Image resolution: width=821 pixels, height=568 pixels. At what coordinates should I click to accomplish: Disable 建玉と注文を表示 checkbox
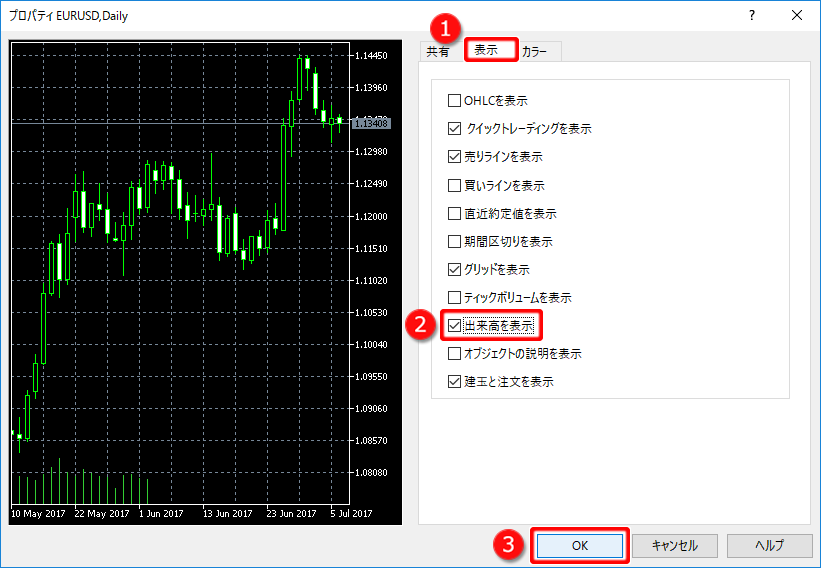(455, 381)
